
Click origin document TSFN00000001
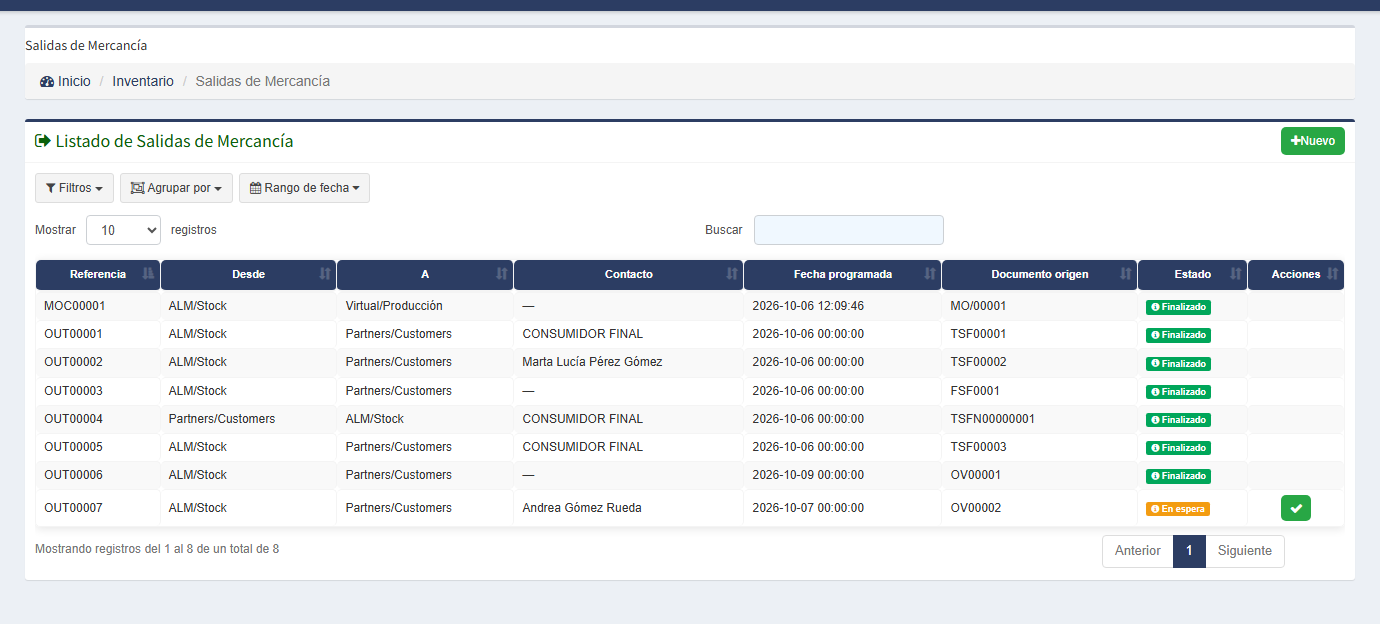tap(993, 419)
